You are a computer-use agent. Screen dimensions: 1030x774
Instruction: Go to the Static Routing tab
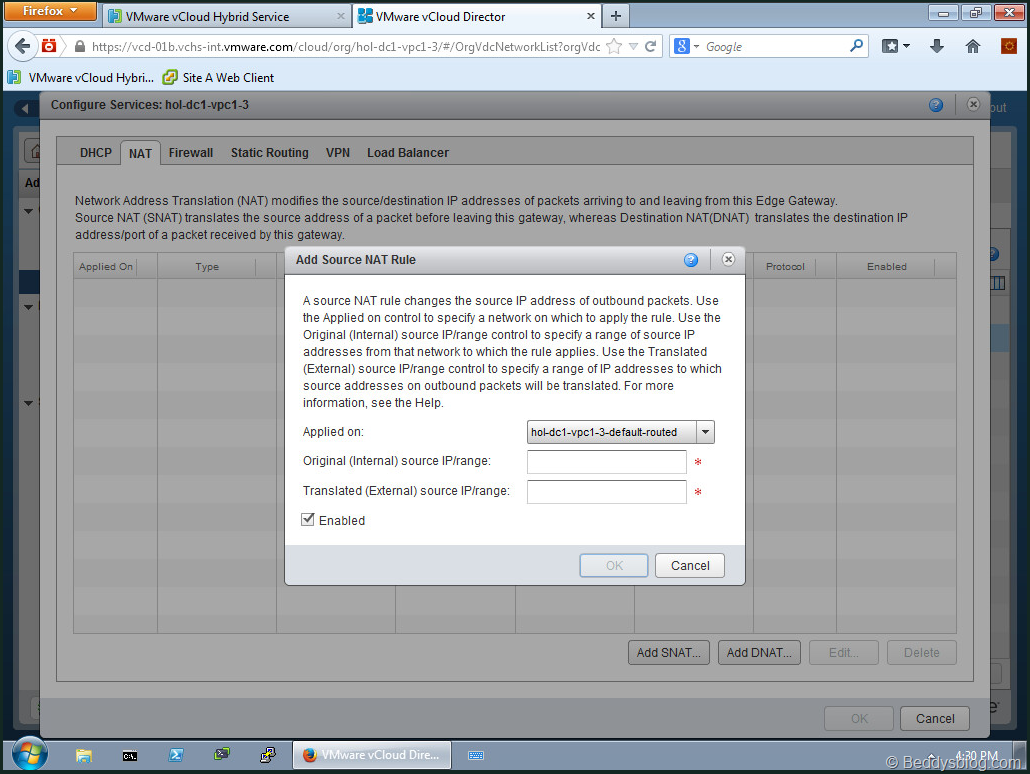pyautogui.click(x=269, y=152)
